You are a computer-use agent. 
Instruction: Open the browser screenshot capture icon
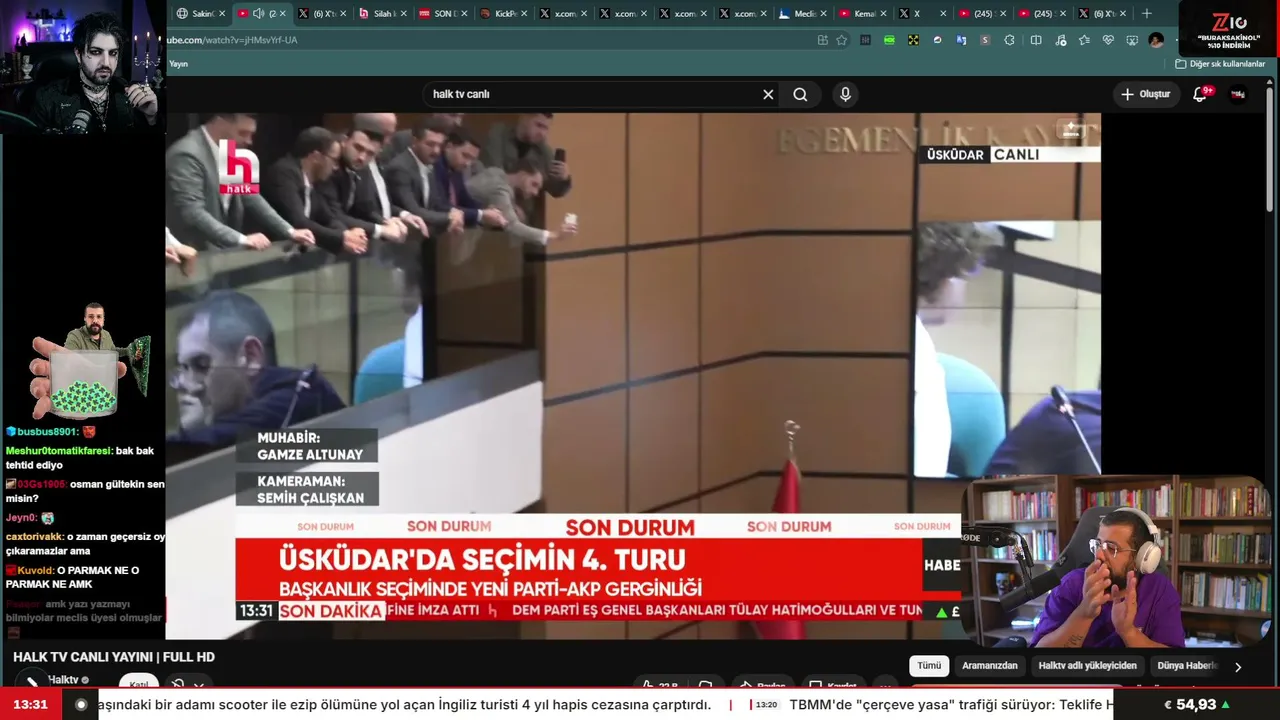(1132, 40)
